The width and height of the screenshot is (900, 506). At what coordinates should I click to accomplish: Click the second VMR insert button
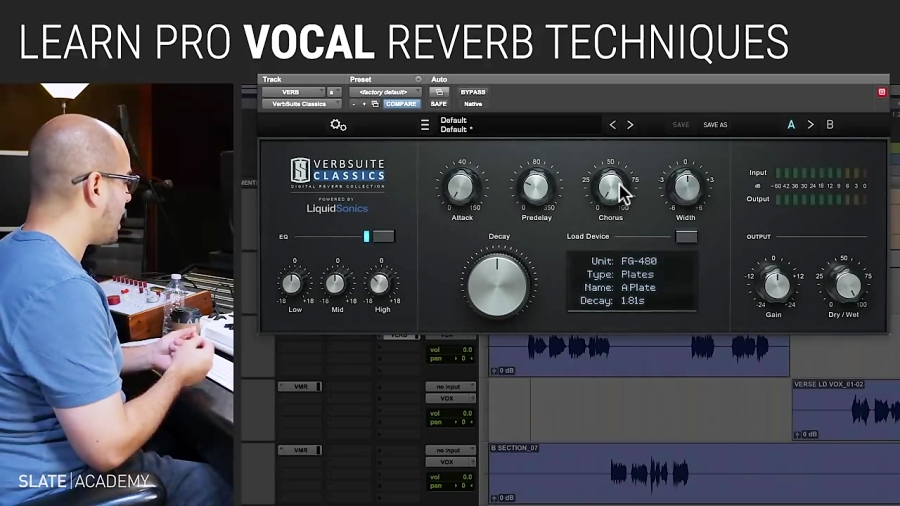point(300,450)
